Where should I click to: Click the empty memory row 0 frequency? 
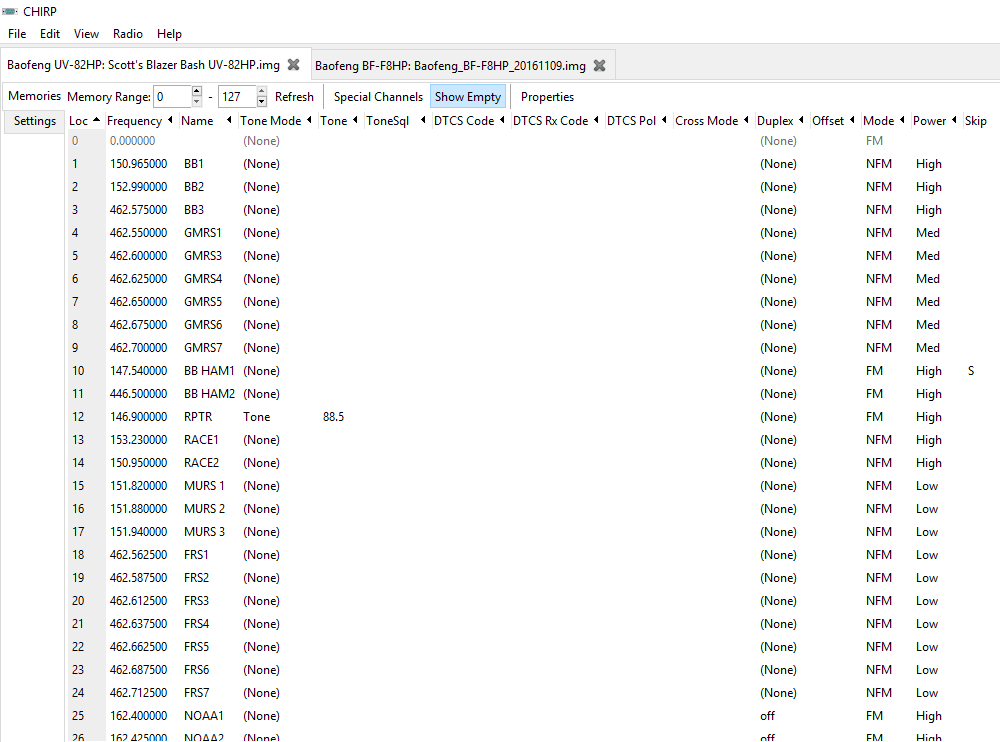coord(132,140)
